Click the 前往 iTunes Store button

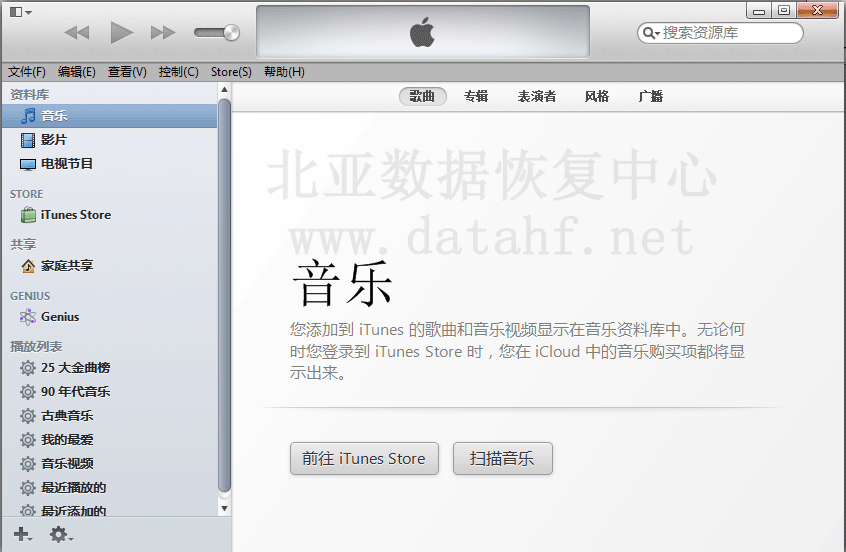point(364,459)
